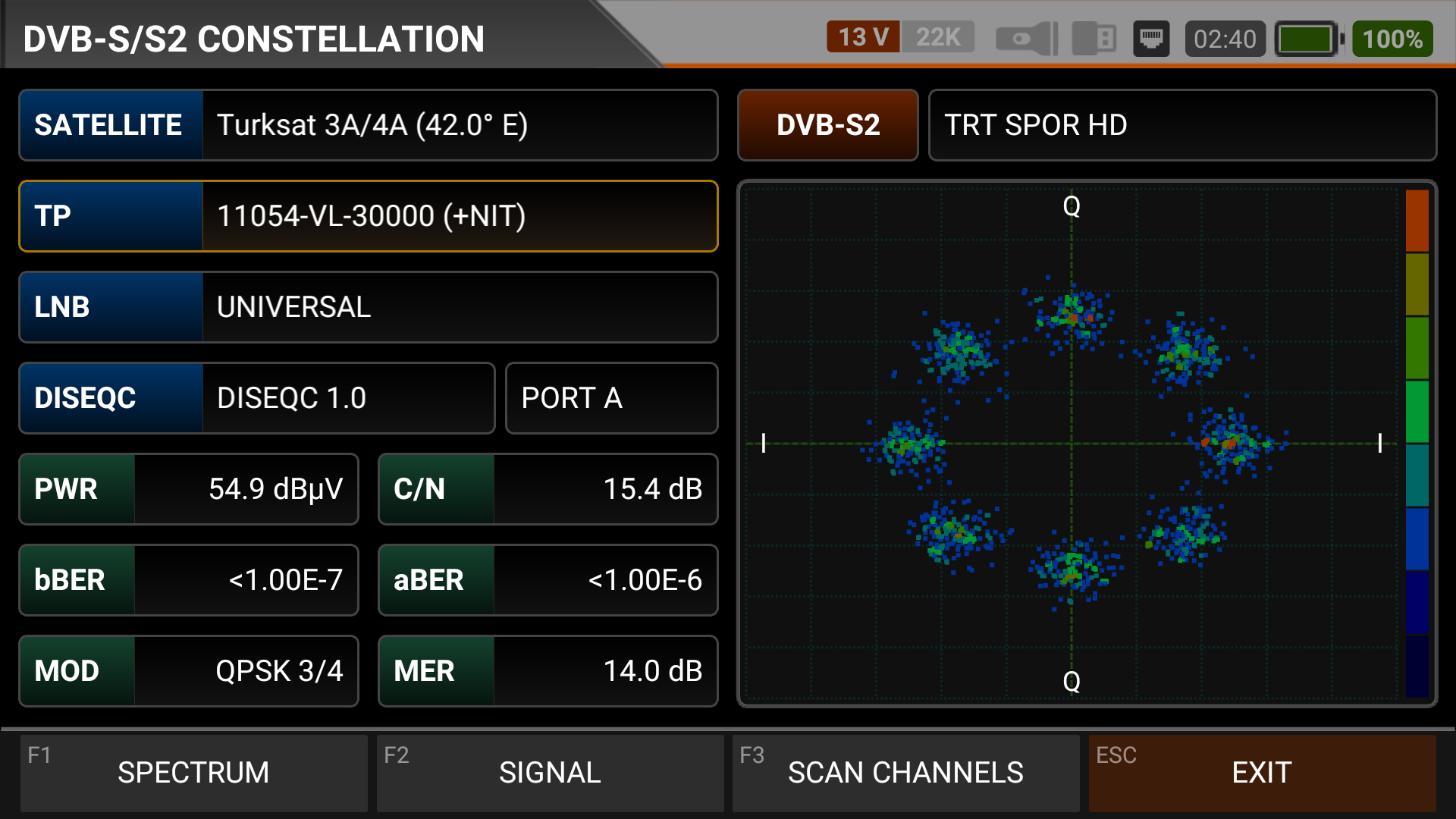The height and width of the screenshot is (819, 1456).
Task: Toggle the 22K tone indicator
Action: point(937,37)
